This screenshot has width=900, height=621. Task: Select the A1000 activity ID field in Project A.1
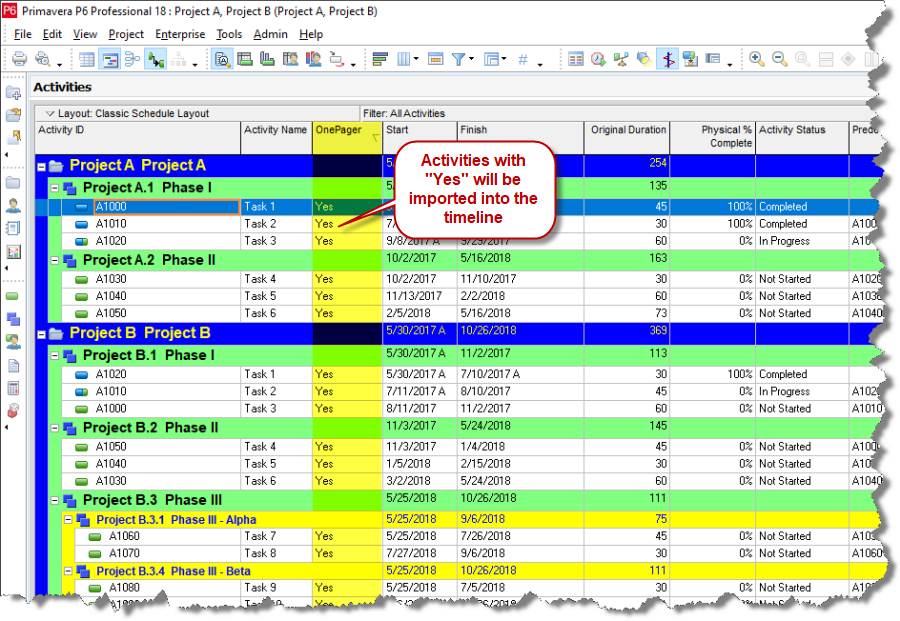(x=166, y=207)
